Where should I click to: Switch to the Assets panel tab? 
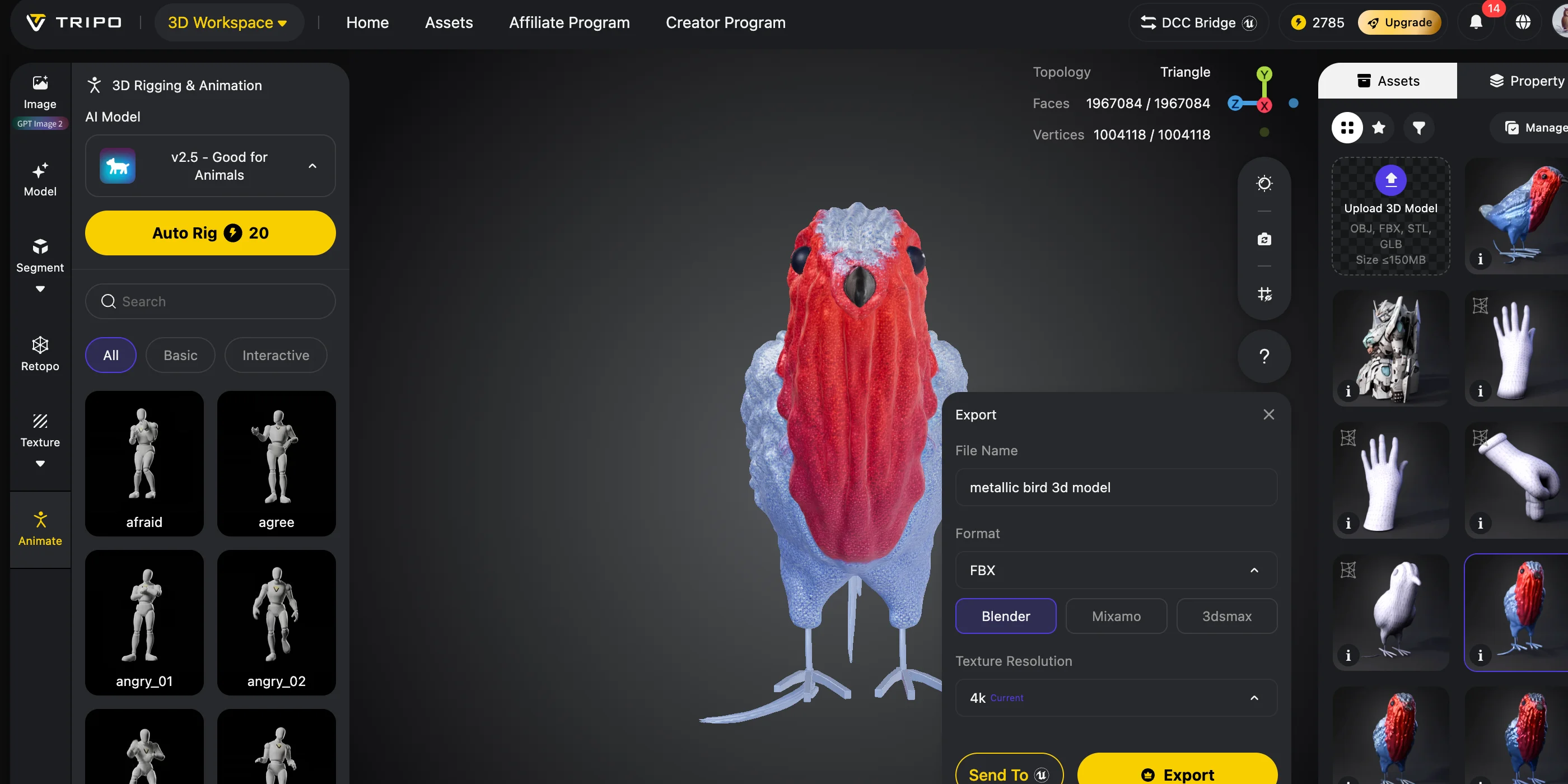tap(1388, 81)
